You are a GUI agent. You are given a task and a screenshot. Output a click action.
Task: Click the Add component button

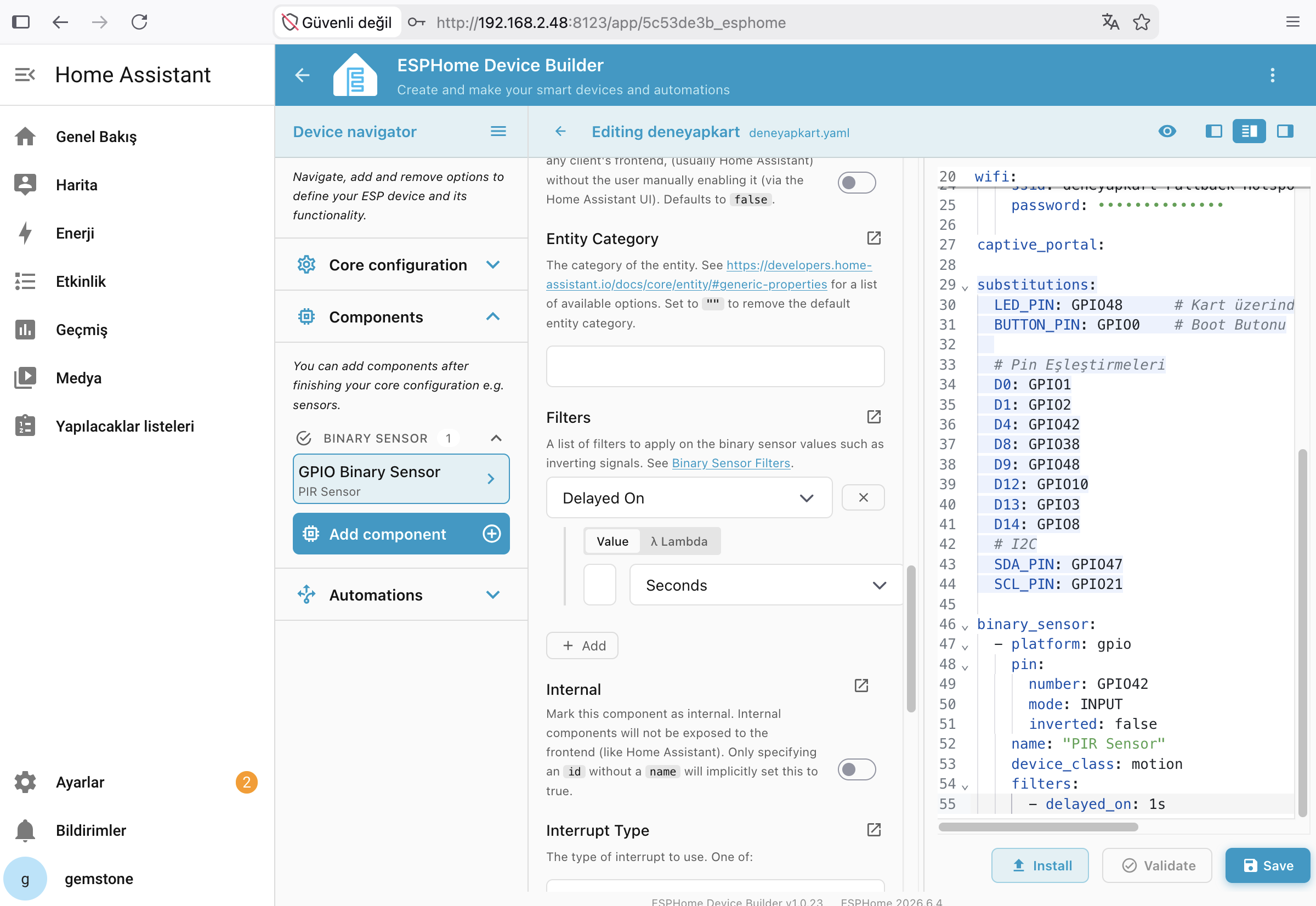click(401, 534)
